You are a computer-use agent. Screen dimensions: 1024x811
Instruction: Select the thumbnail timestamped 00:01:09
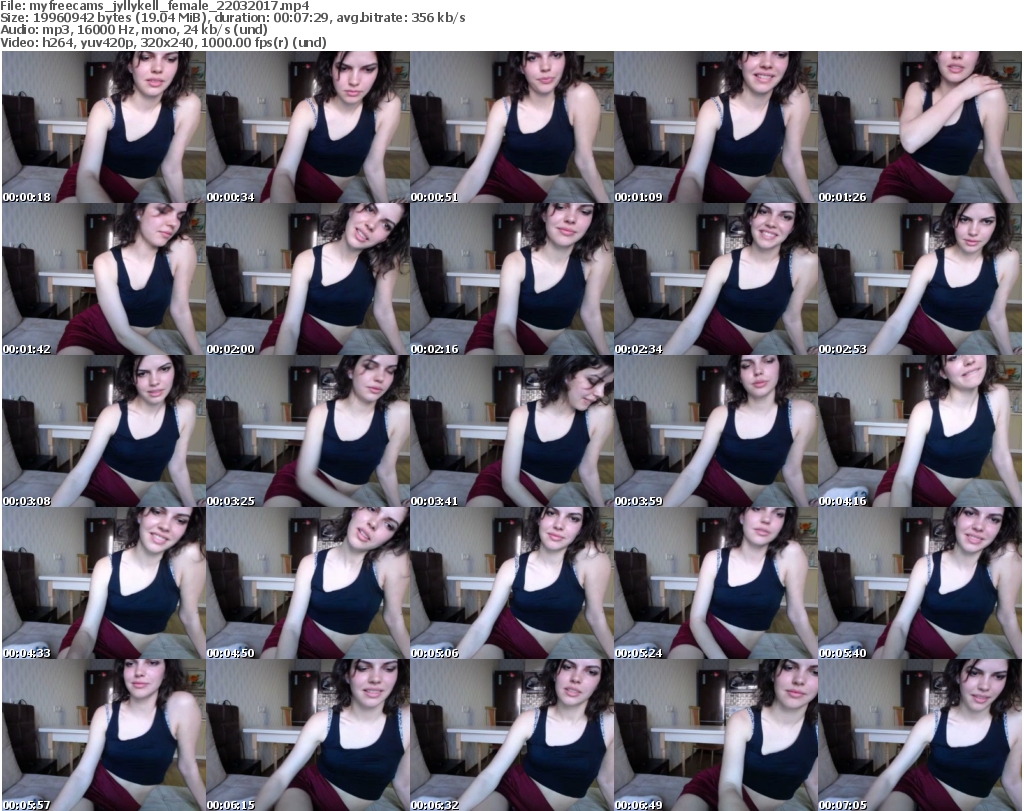tap(716, 127)
